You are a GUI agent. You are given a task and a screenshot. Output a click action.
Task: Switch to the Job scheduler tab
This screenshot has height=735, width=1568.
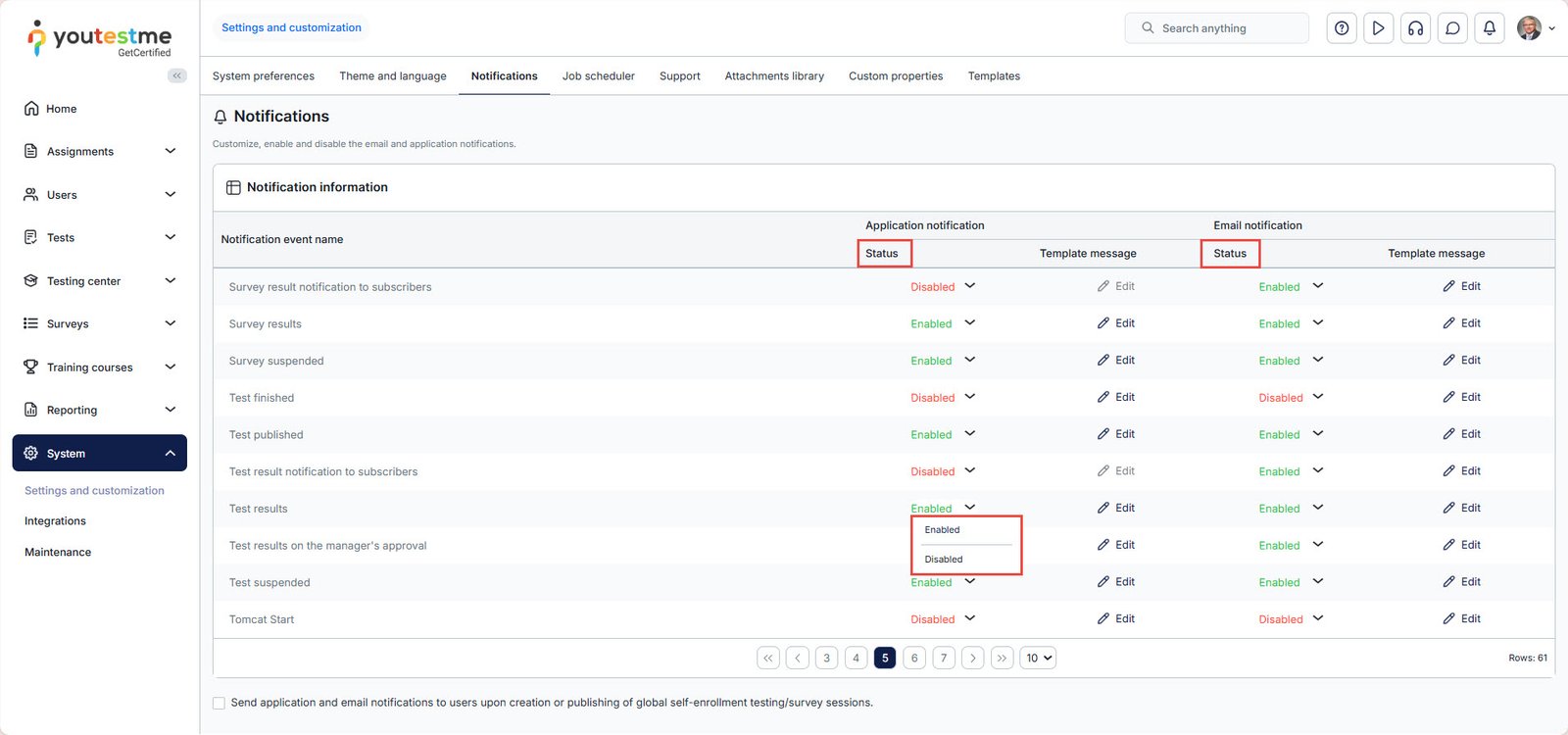click(598, 76)
